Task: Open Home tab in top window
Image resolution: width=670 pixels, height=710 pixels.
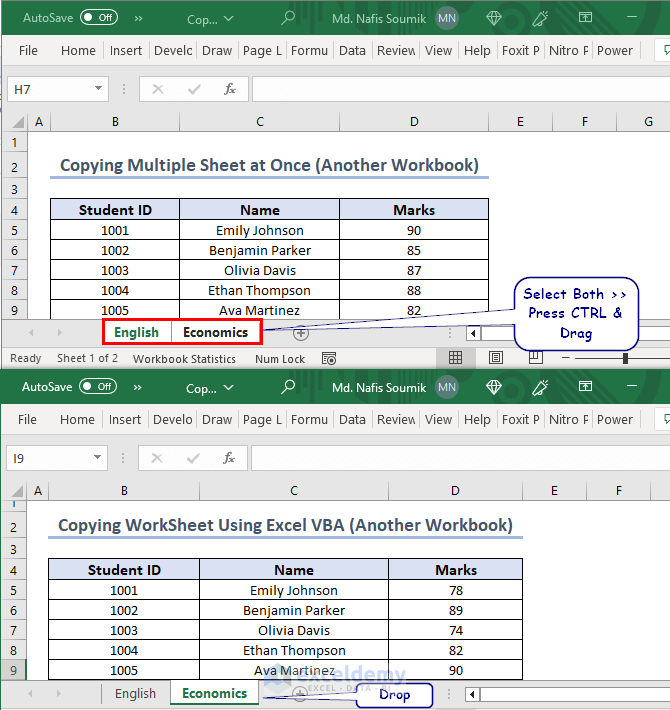Action: pos(78,50)
